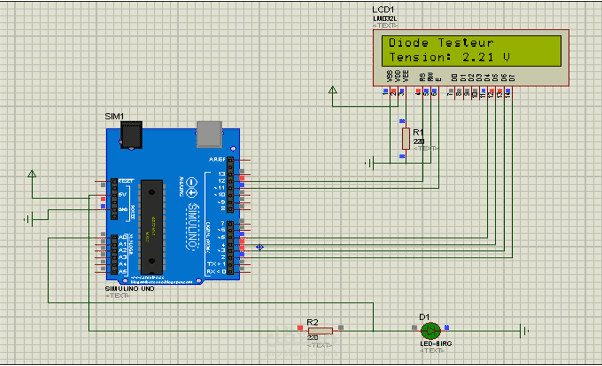
Task: Select the power terminal left of Arduino
Action: (32, 174)
